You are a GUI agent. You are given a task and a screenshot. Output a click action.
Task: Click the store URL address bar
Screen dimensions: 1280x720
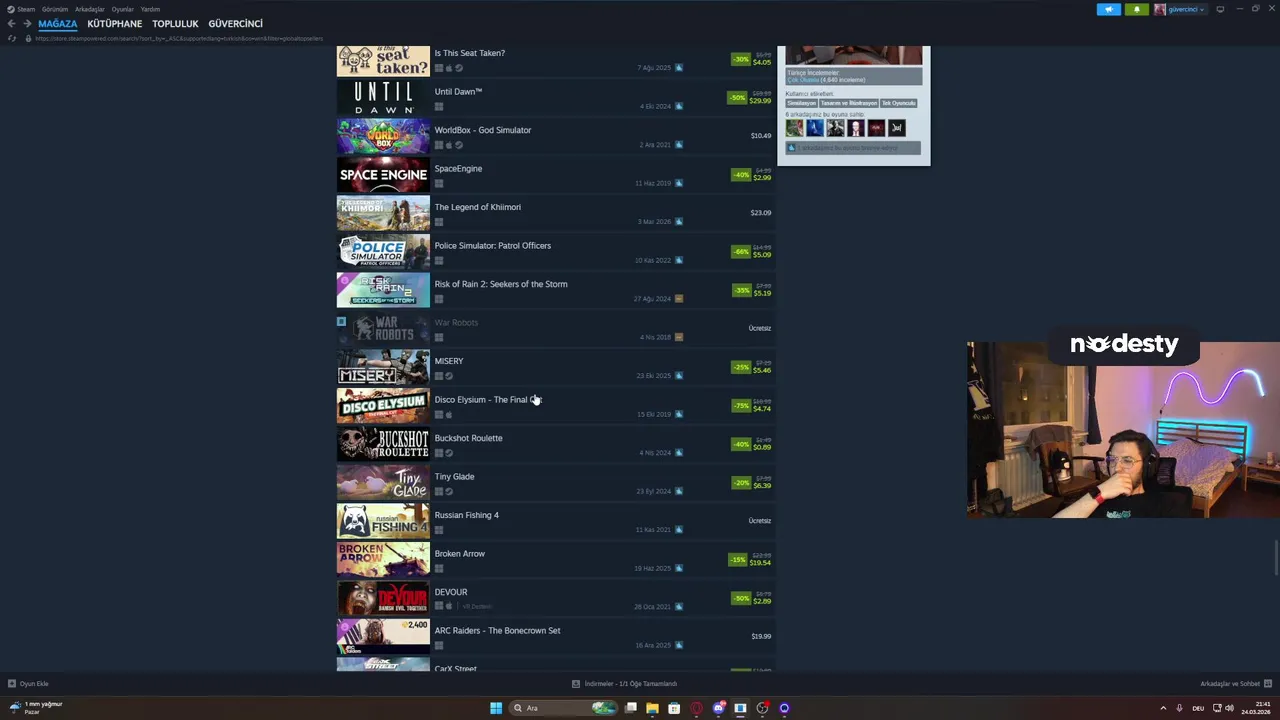pos(180,38)
